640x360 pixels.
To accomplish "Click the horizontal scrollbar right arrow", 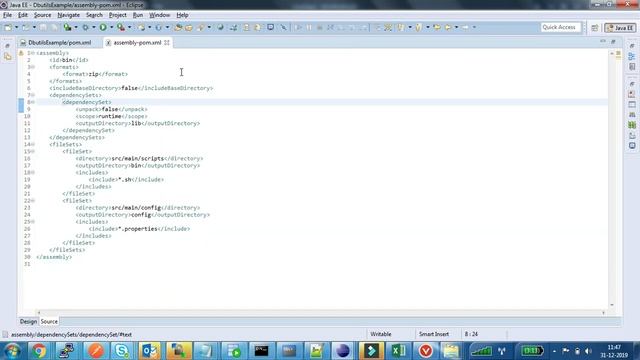I will point(603,313).
